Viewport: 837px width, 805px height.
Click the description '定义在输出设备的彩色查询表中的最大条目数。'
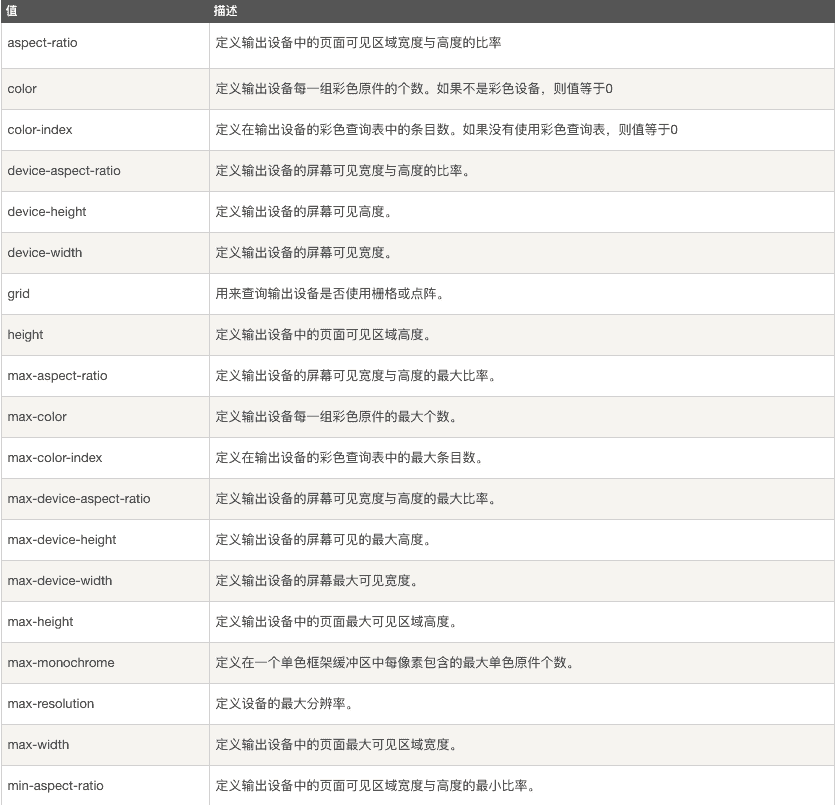(x=350, y=458)
